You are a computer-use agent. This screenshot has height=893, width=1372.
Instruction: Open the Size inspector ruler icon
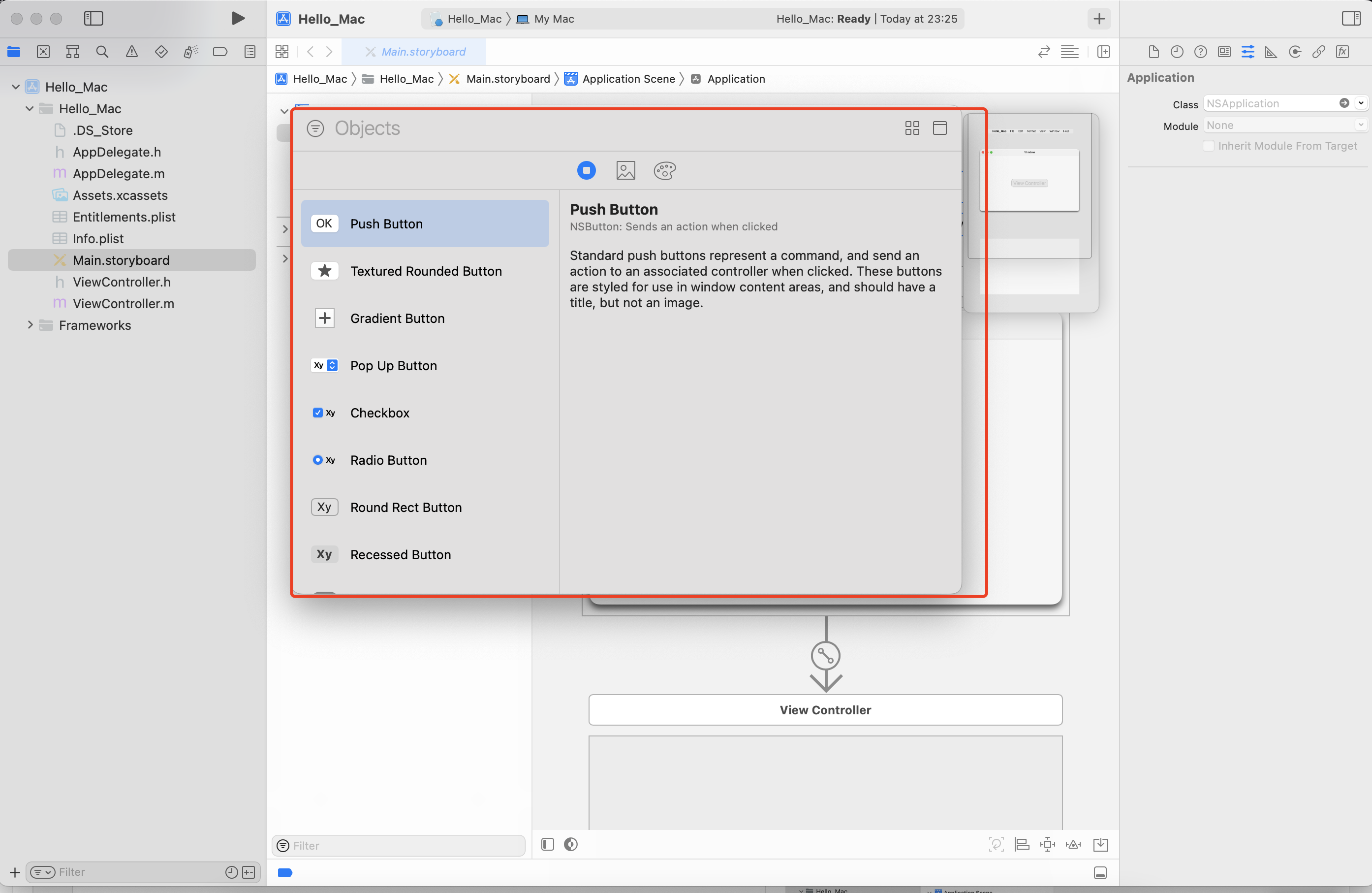[x=1271, y=52]
